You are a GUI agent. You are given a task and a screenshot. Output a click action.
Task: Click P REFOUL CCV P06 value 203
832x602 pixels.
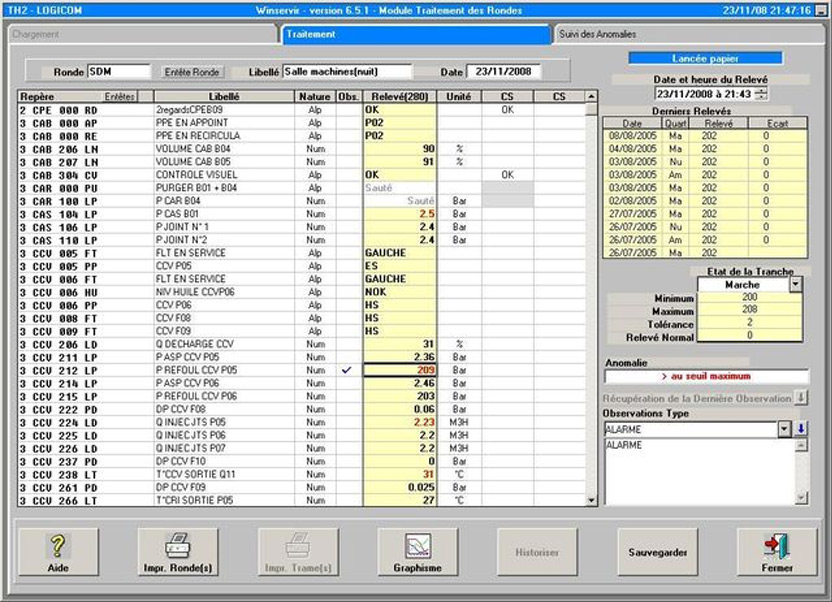pyautogui.click(x=400, y=396)
